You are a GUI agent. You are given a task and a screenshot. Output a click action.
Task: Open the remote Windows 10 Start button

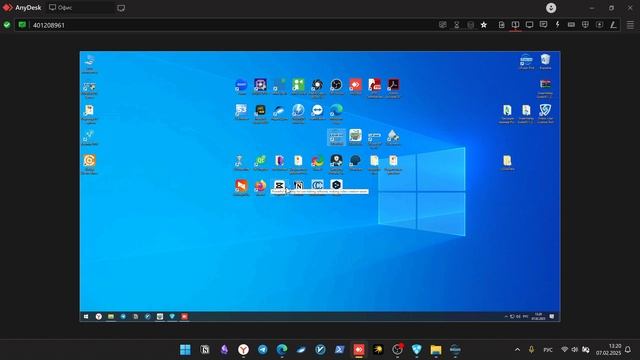point(86,316)
